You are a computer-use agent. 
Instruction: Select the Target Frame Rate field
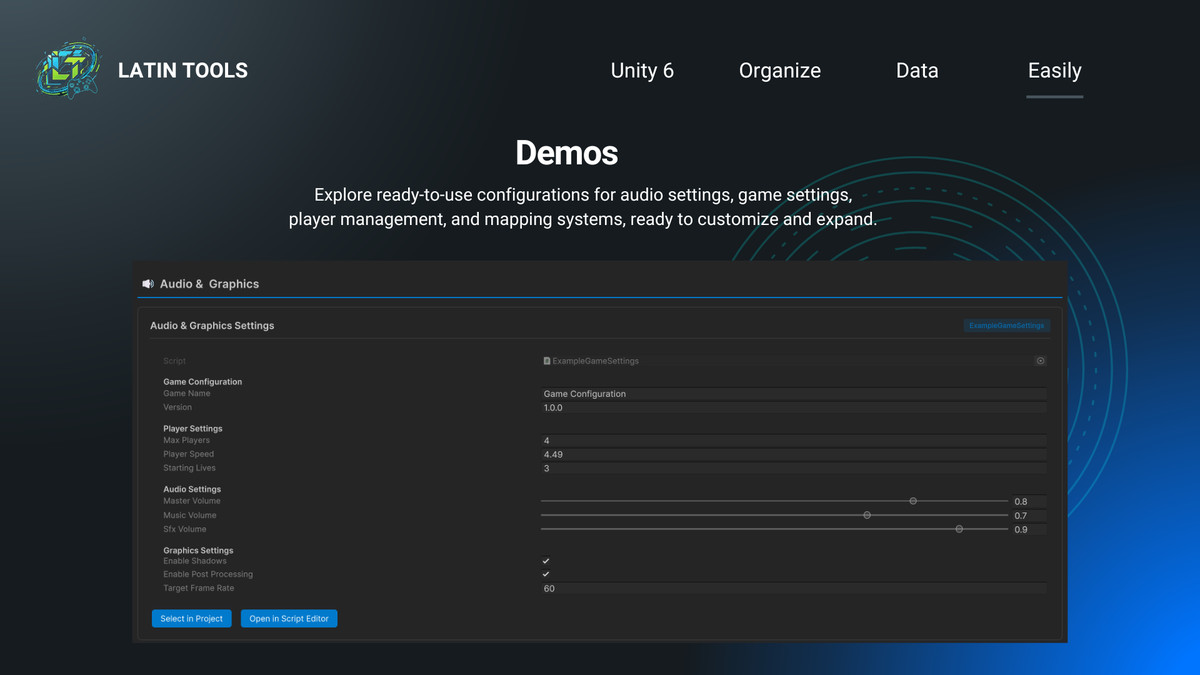coord(793,589)
